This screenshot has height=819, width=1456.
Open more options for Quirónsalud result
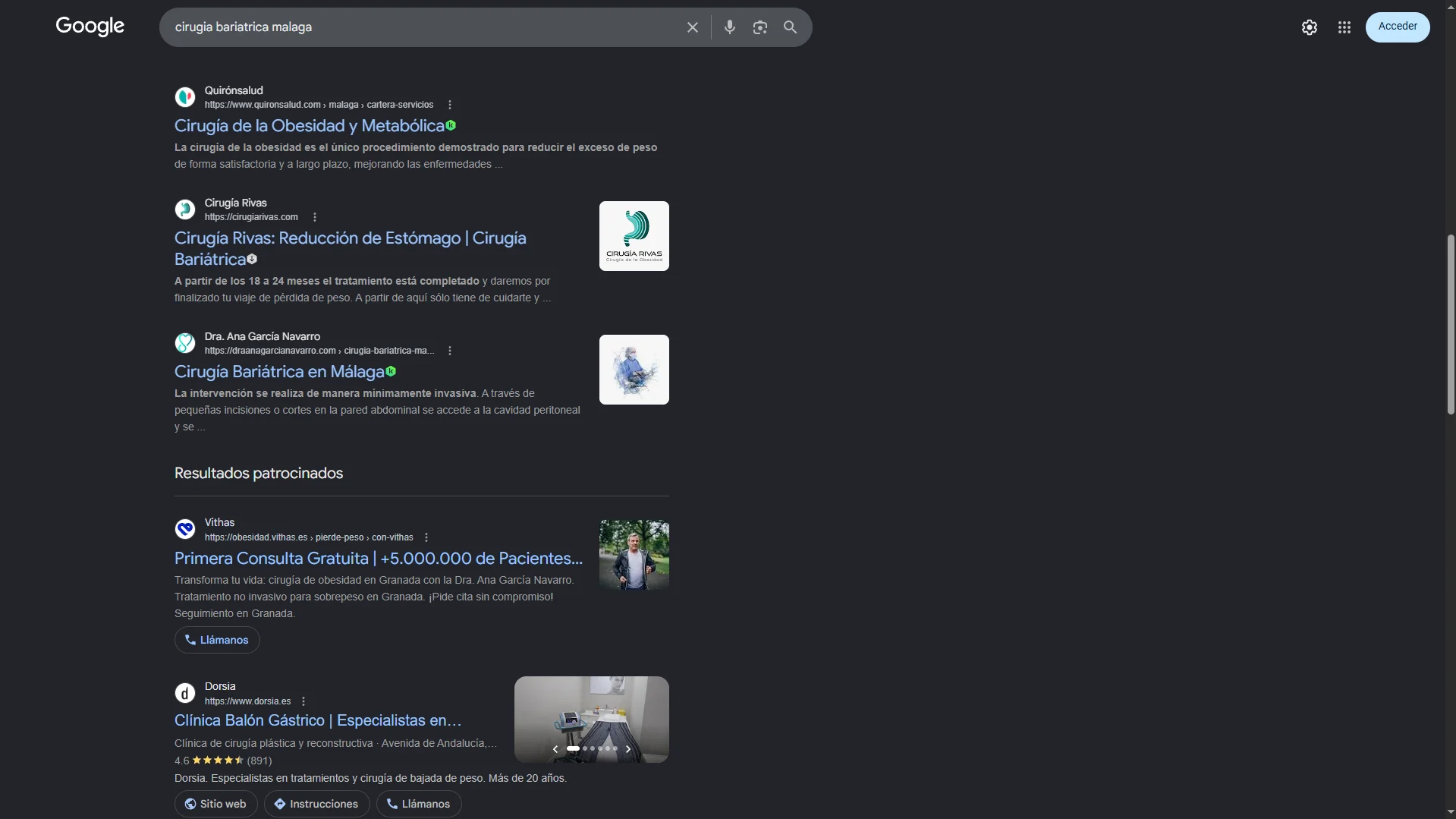pos(449,105)
